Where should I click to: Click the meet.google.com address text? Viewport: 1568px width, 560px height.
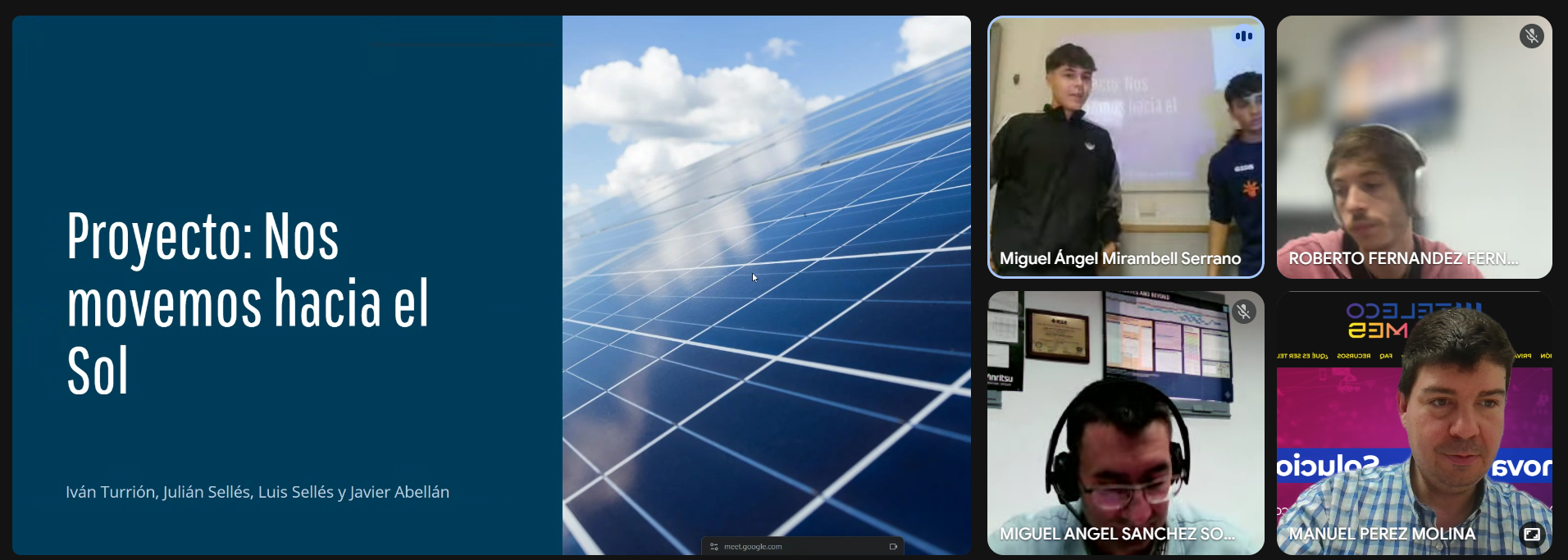point(753,547)
